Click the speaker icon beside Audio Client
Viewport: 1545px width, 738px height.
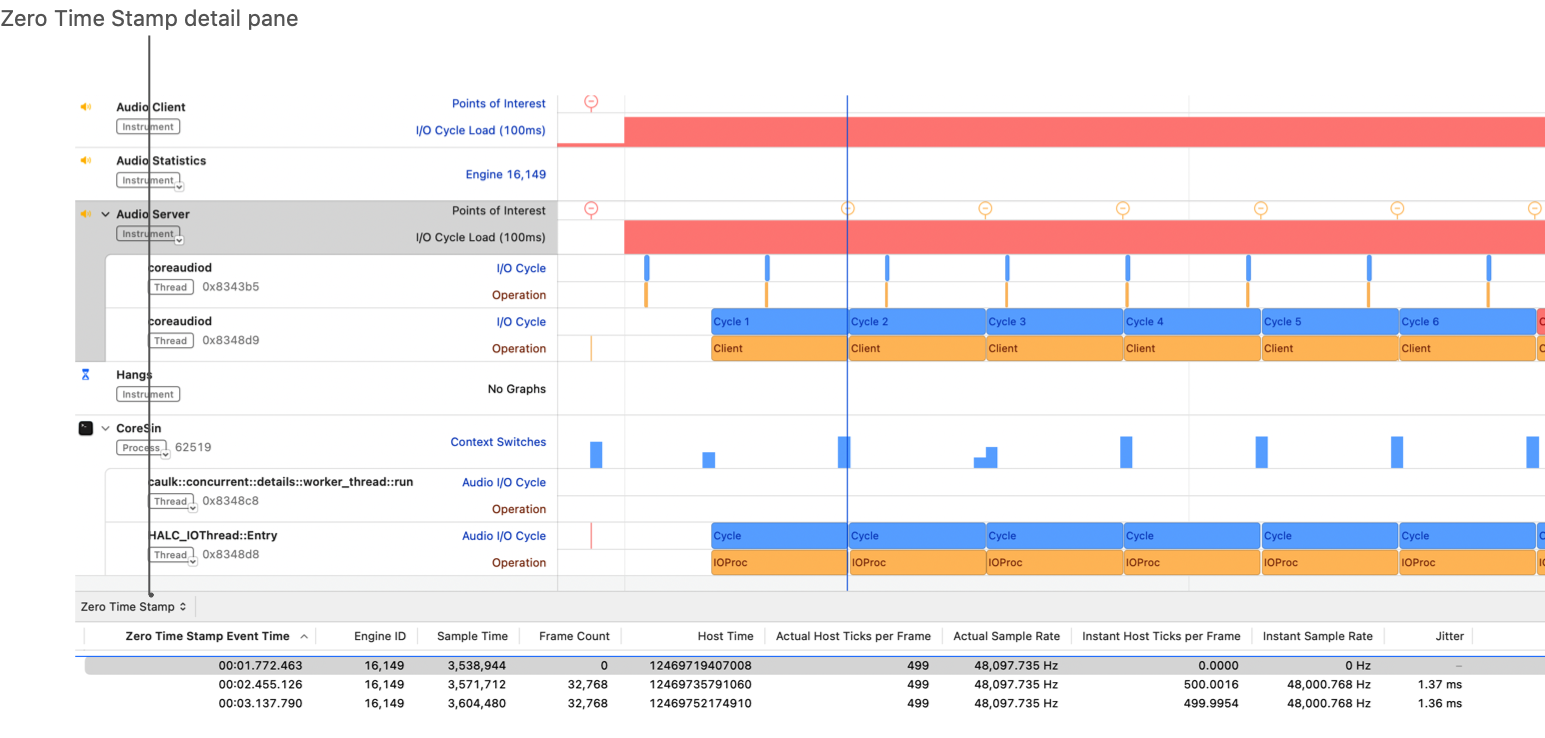coord(85,106)
